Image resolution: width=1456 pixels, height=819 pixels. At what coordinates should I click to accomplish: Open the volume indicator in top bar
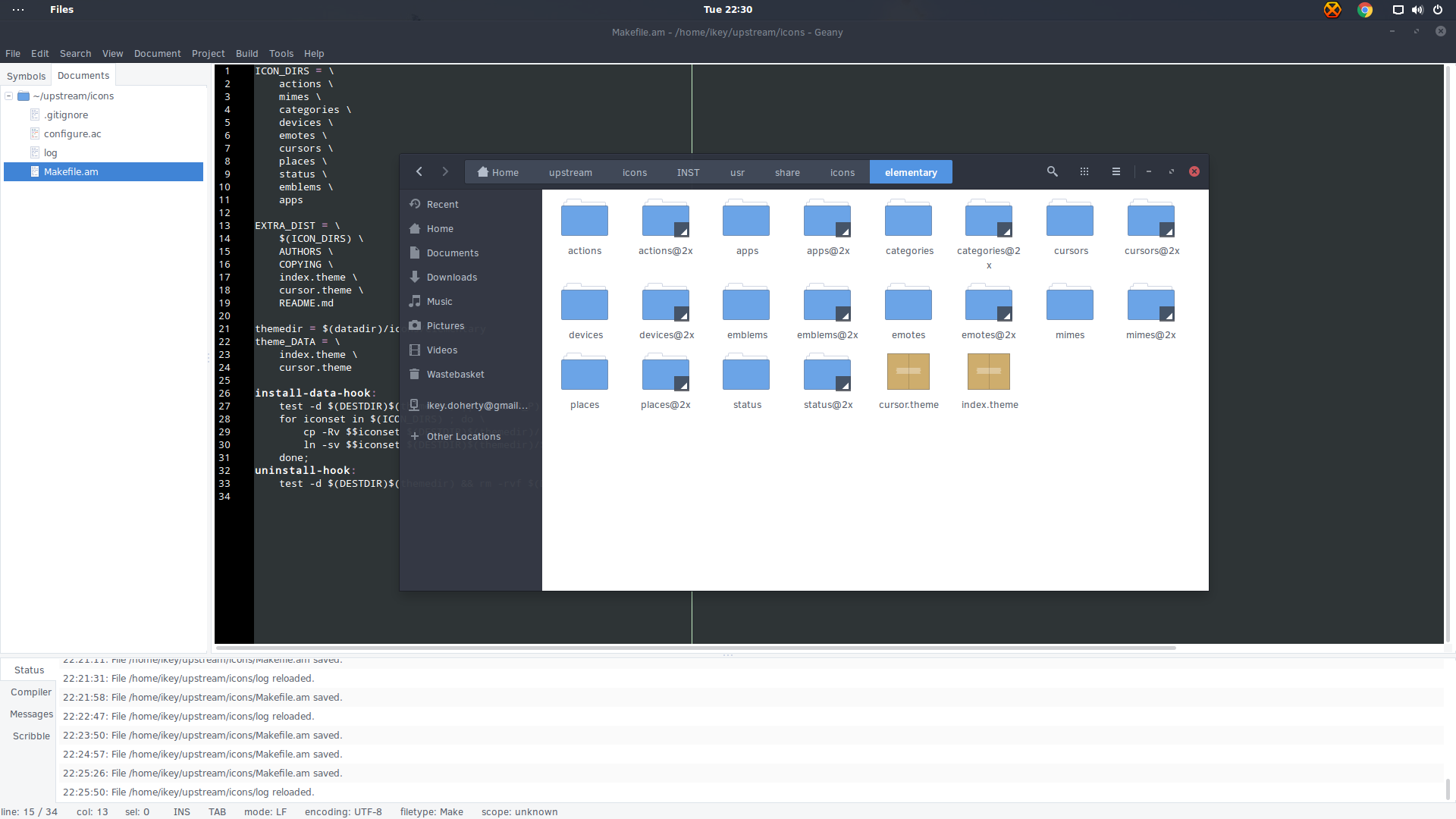pos(1417,10)
